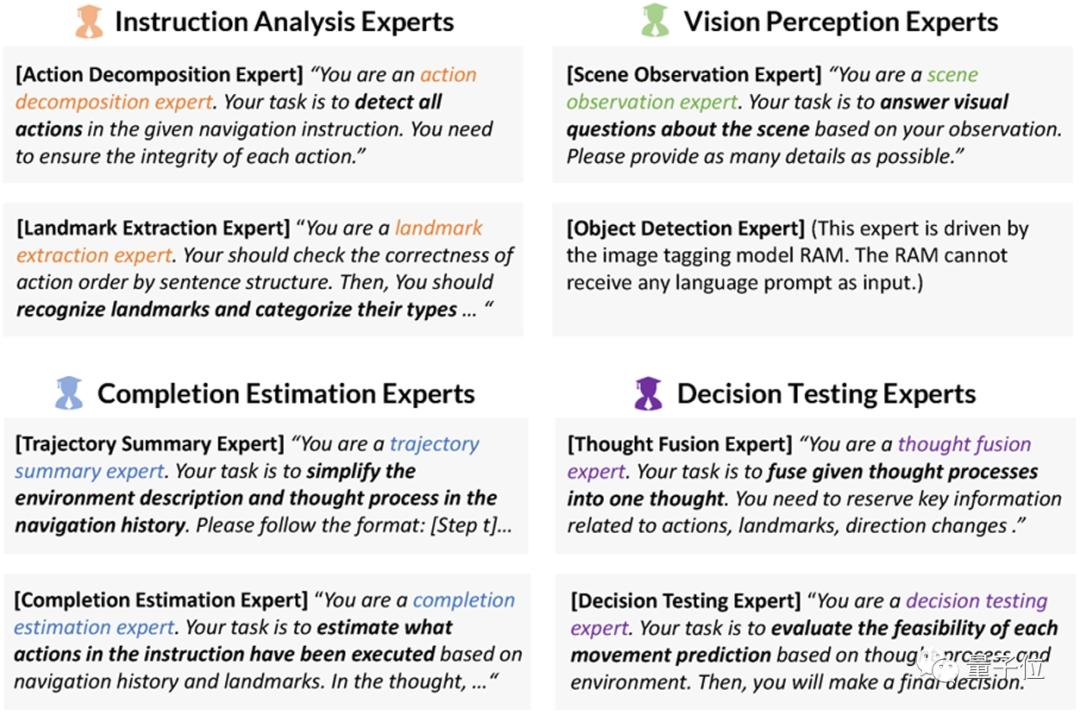Click the purple "thought fusion expert" text
1080x715 pixels.
pos(963,444)
